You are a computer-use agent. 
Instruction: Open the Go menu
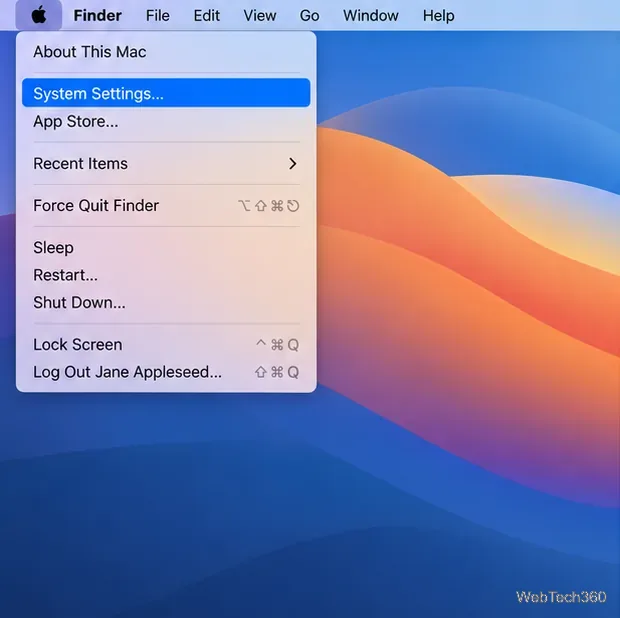tap(309, 15)
